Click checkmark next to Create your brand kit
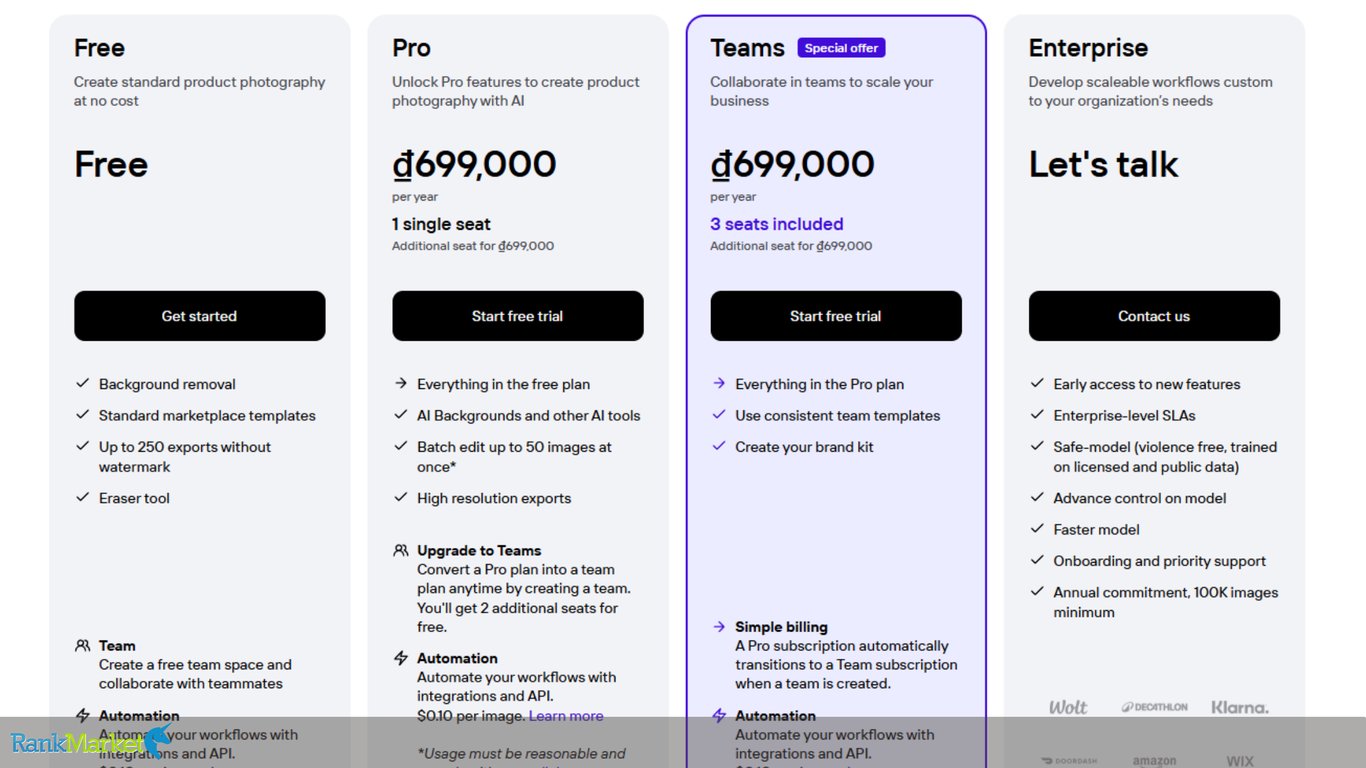Image resolution: width=1366 pixels, height=768 pixels. coord(719,446)
